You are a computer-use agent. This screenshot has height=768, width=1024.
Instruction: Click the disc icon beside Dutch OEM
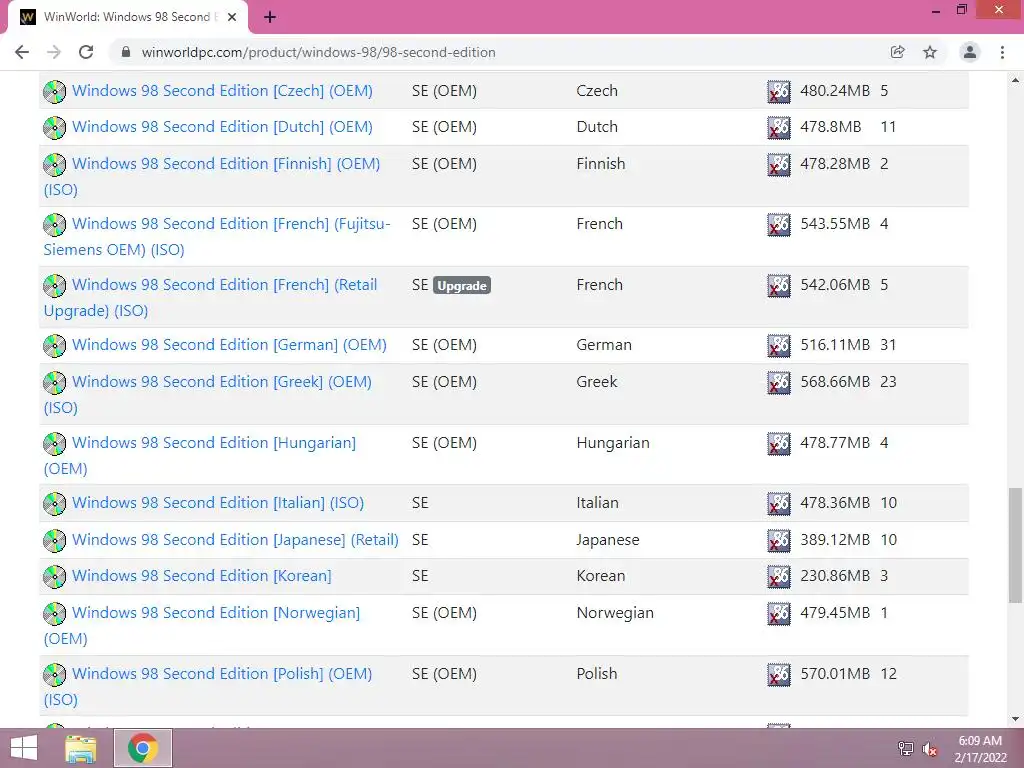click(x=55, y=127)
